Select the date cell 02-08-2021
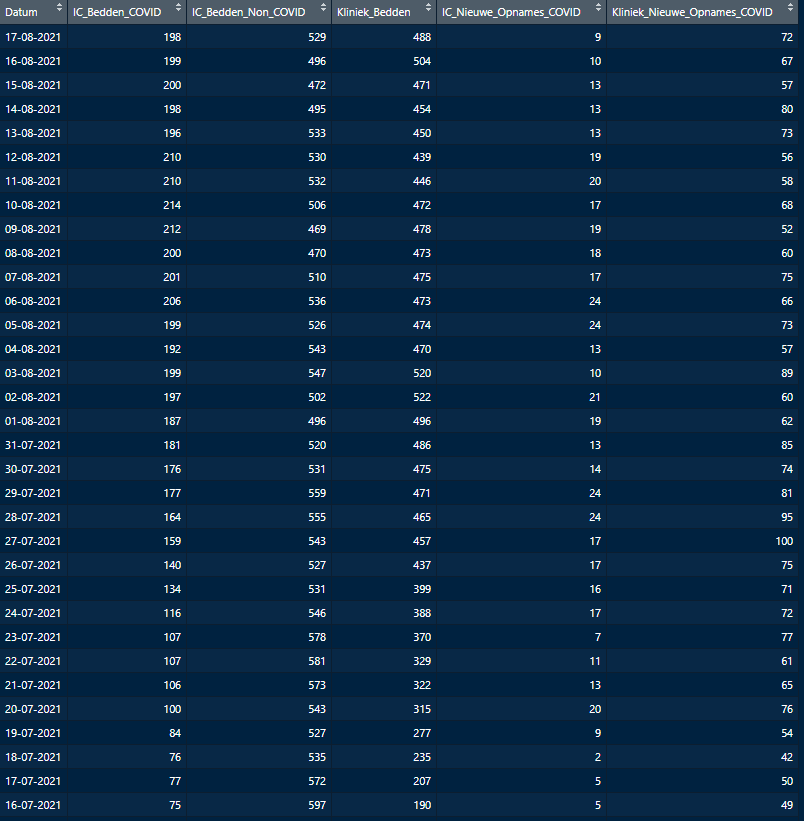Viewport: 804px width, 821px height. point(33,397)
